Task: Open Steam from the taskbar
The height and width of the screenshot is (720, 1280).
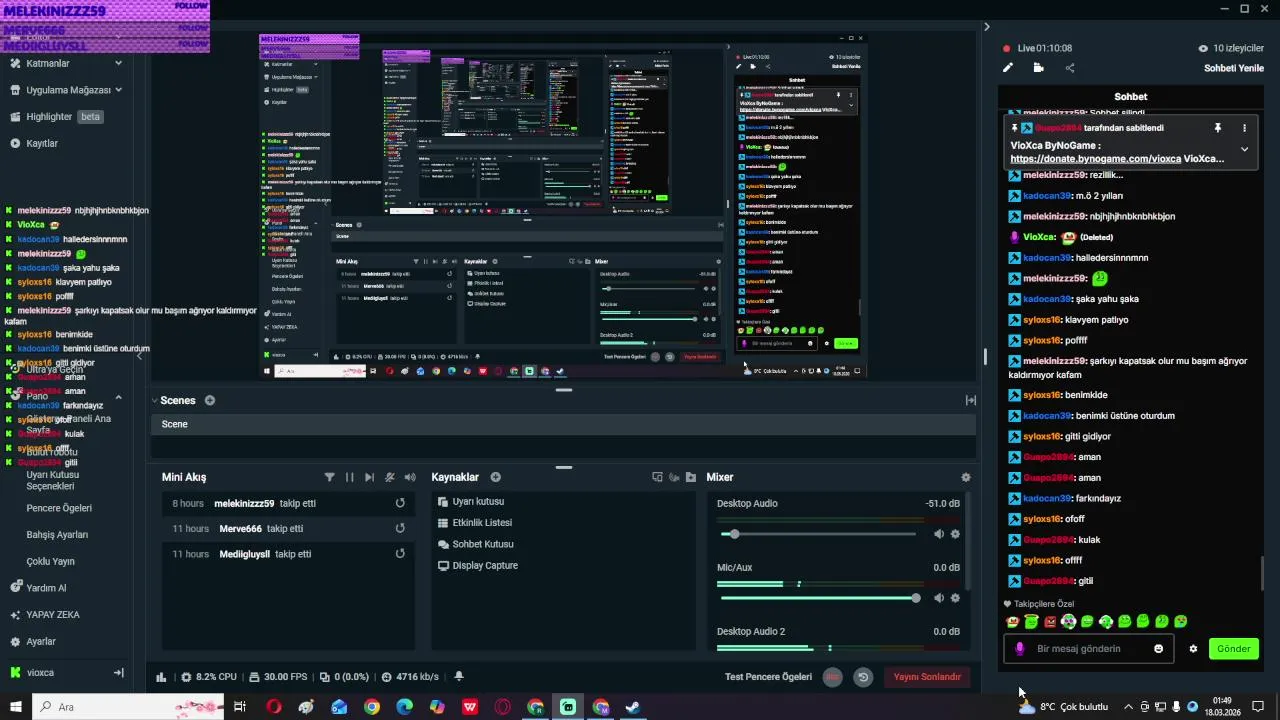Action: click(x=633, y=707)
